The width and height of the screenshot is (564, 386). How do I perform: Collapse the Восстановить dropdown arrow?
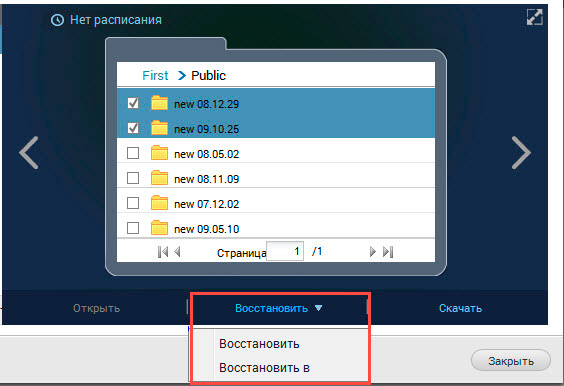click(318, 308)
